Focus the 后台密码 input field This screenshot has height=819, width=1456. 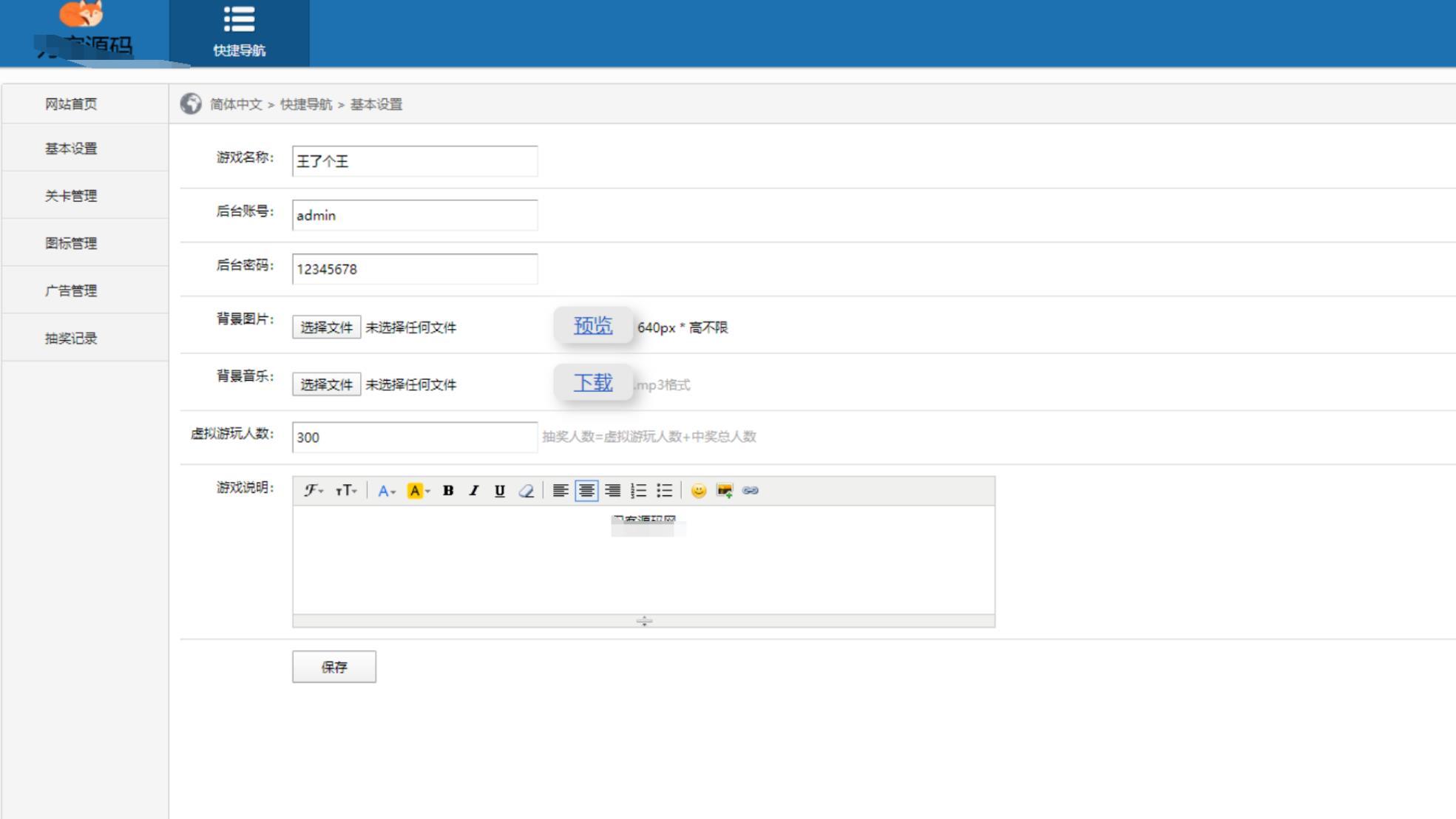click(415, 269)
